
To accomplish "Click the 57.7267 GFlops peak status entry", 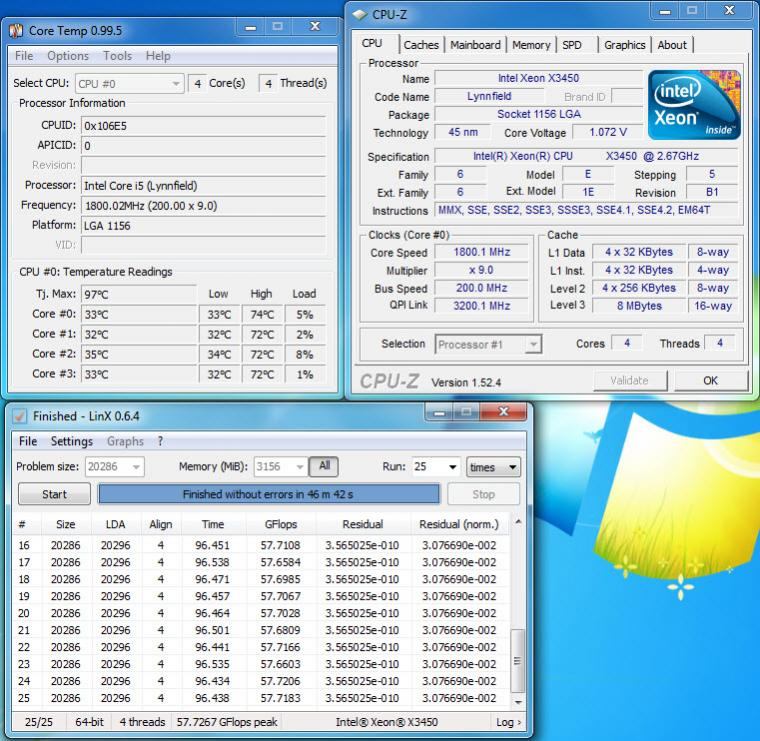I will point(227,722).
